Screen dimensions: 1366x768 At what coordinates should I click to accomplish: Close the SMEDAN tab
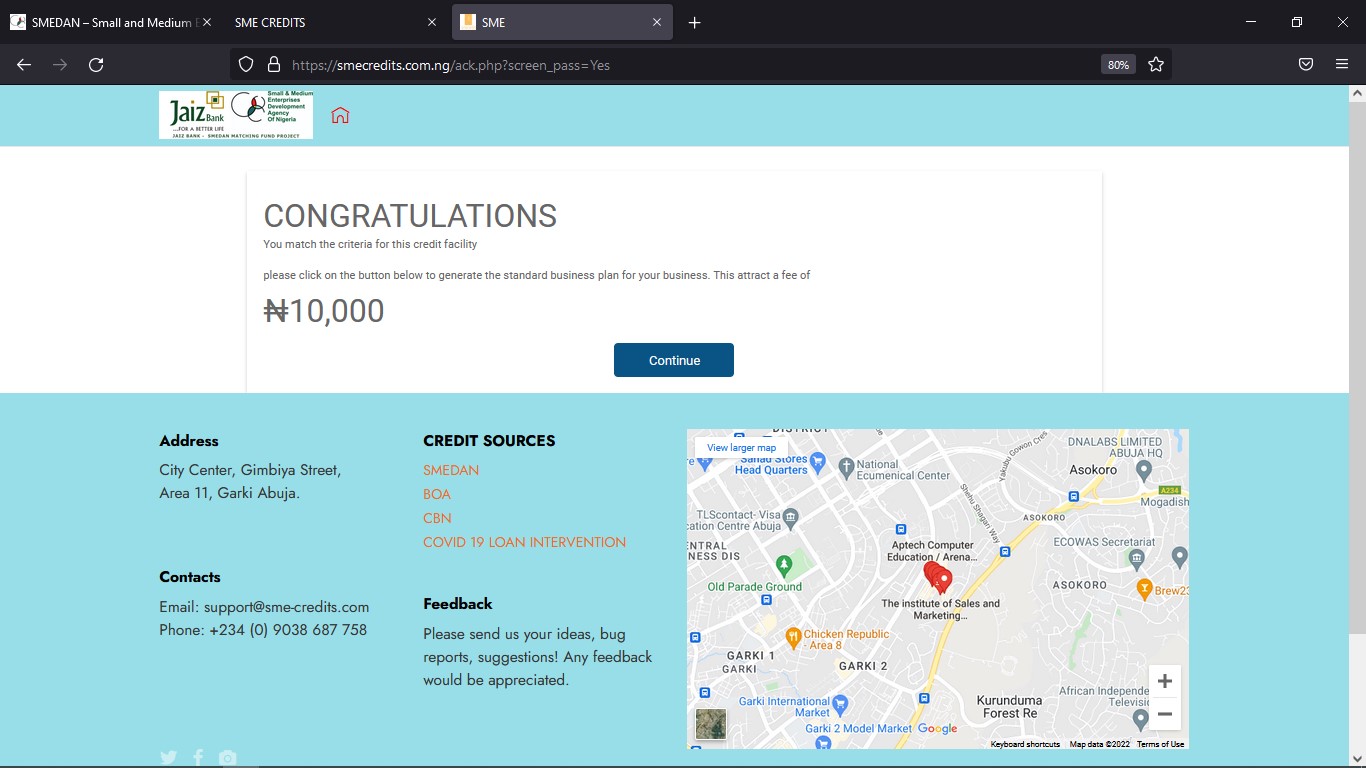[207, 22]
